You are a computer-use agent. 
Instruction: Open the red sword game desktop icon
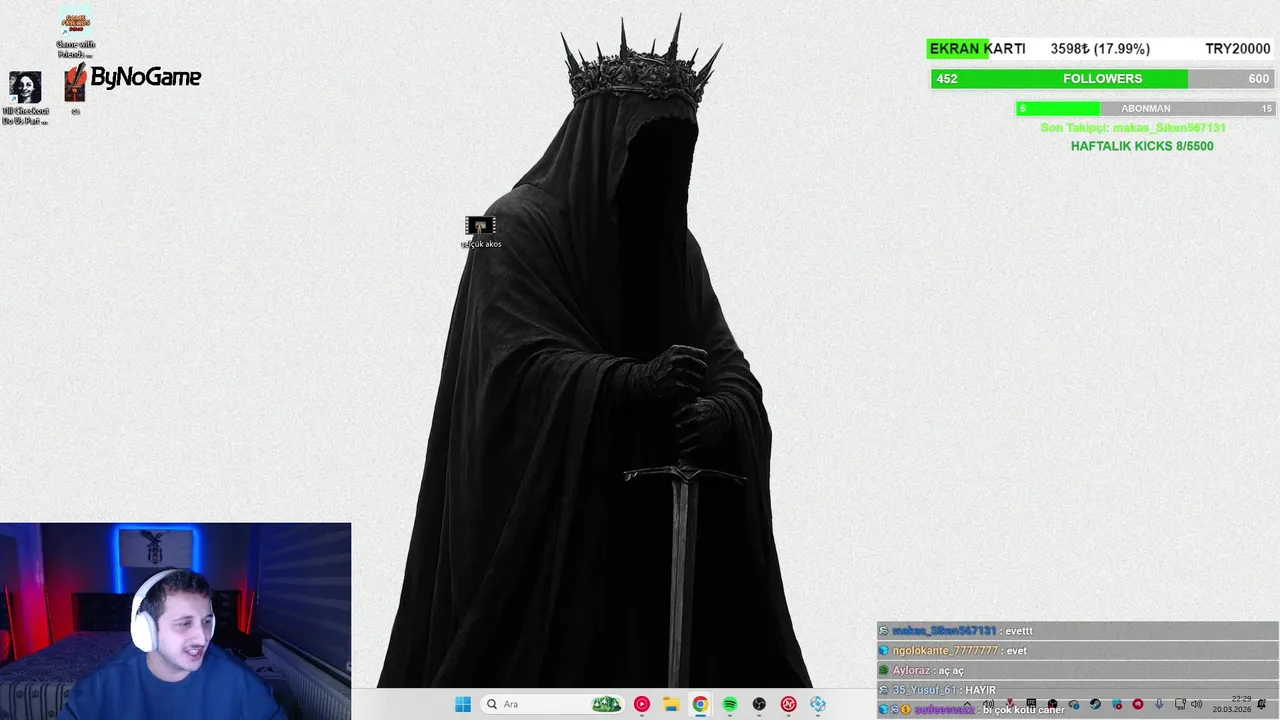point(75,90)
